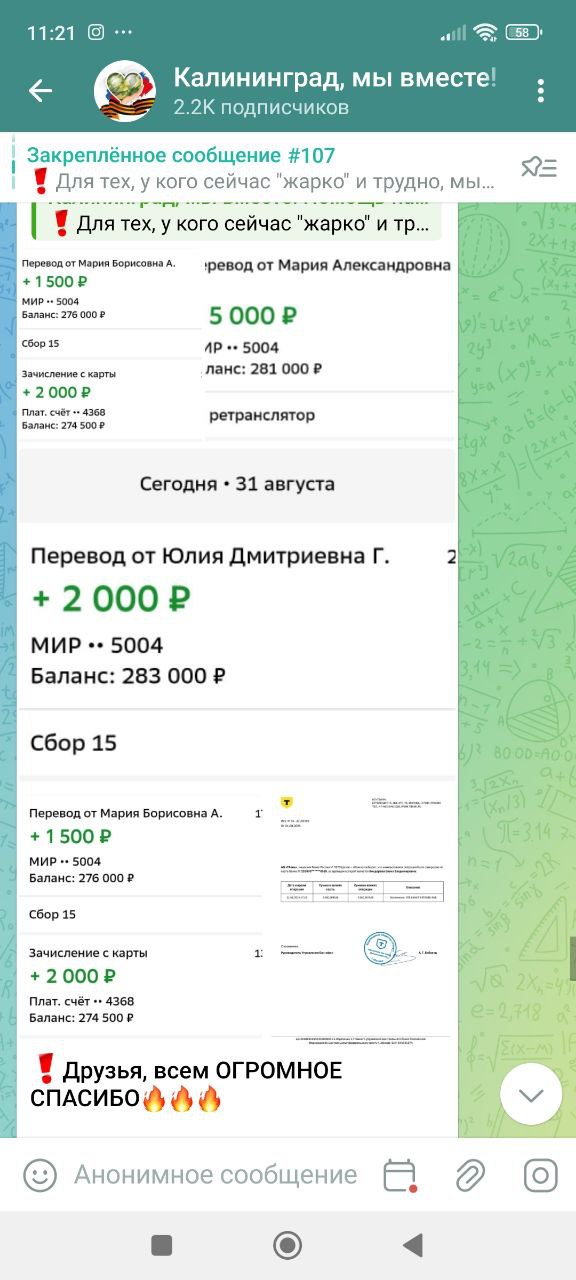Tap the paperclip attachment icon
Screen dimensions: 576x1280
470,1174
